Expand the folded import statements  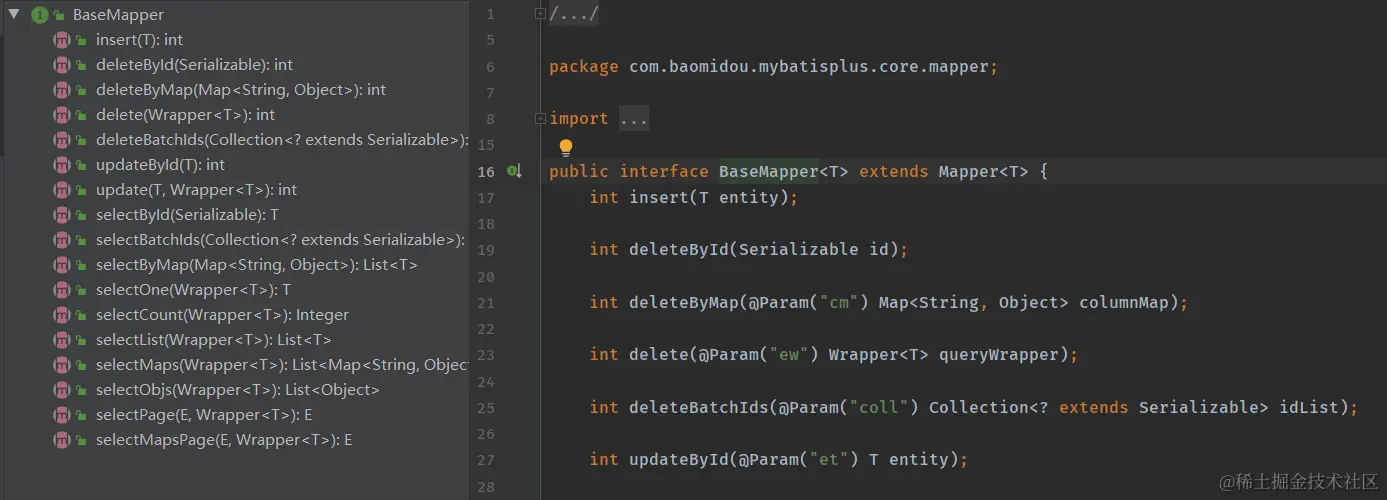tap(540, 118)
